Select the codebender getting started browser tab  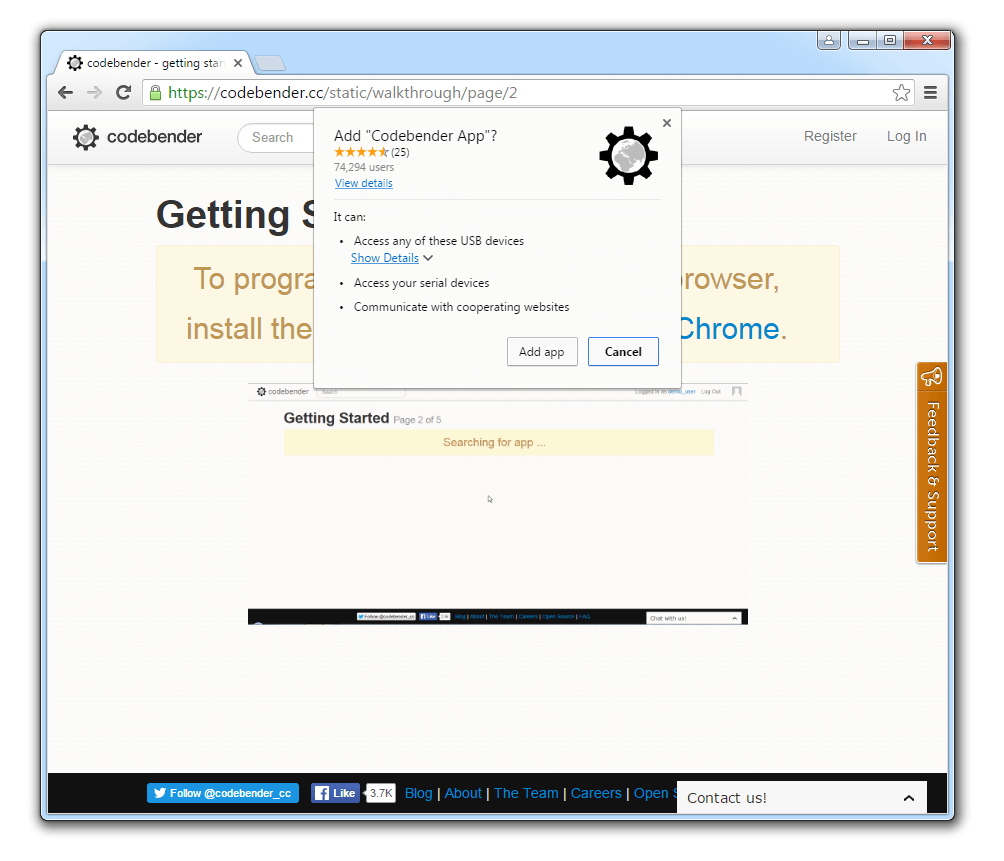coord(150,62)
